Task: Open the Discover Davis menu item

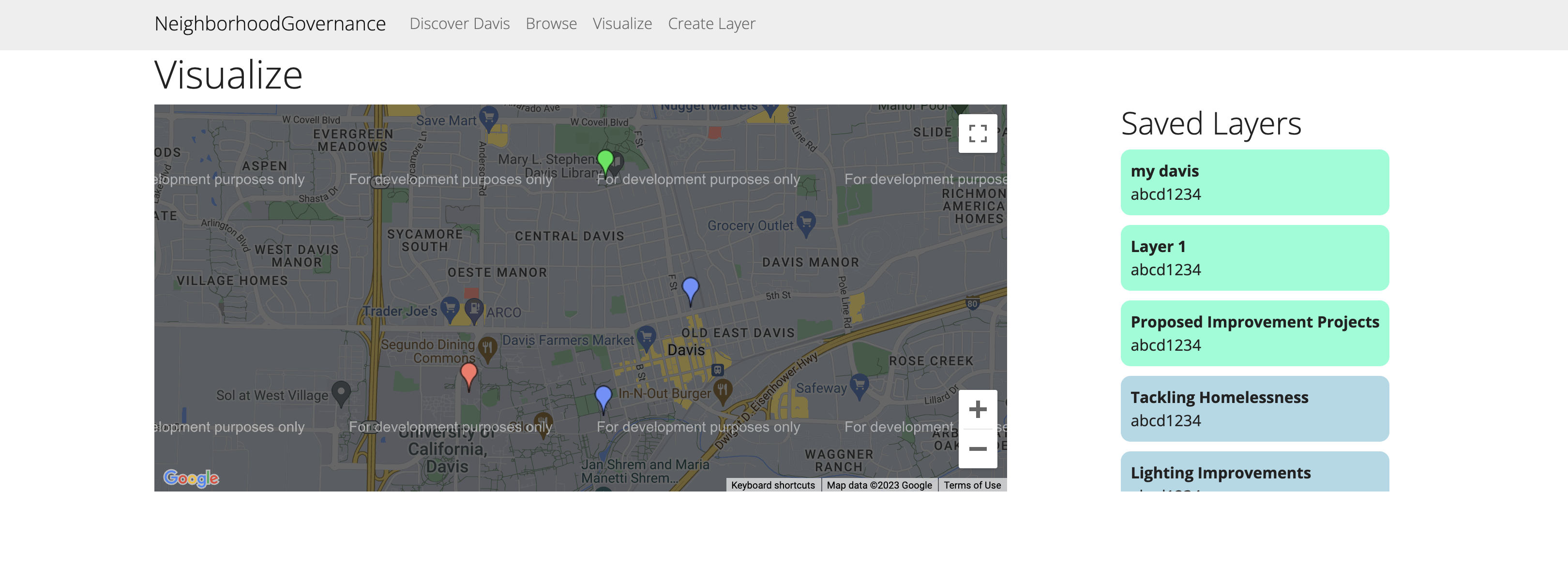Action: (x=459, y=24)
